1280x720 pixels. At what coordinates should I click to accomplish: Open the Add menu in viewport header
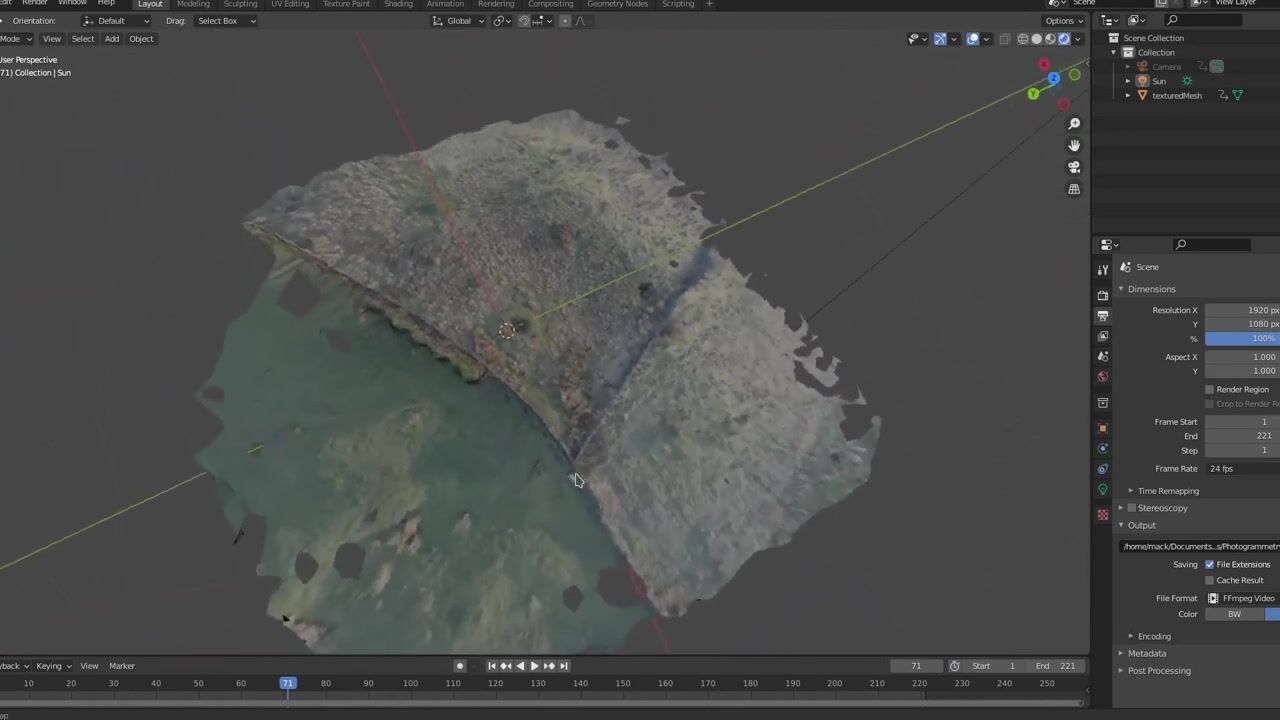pos(112,39)
